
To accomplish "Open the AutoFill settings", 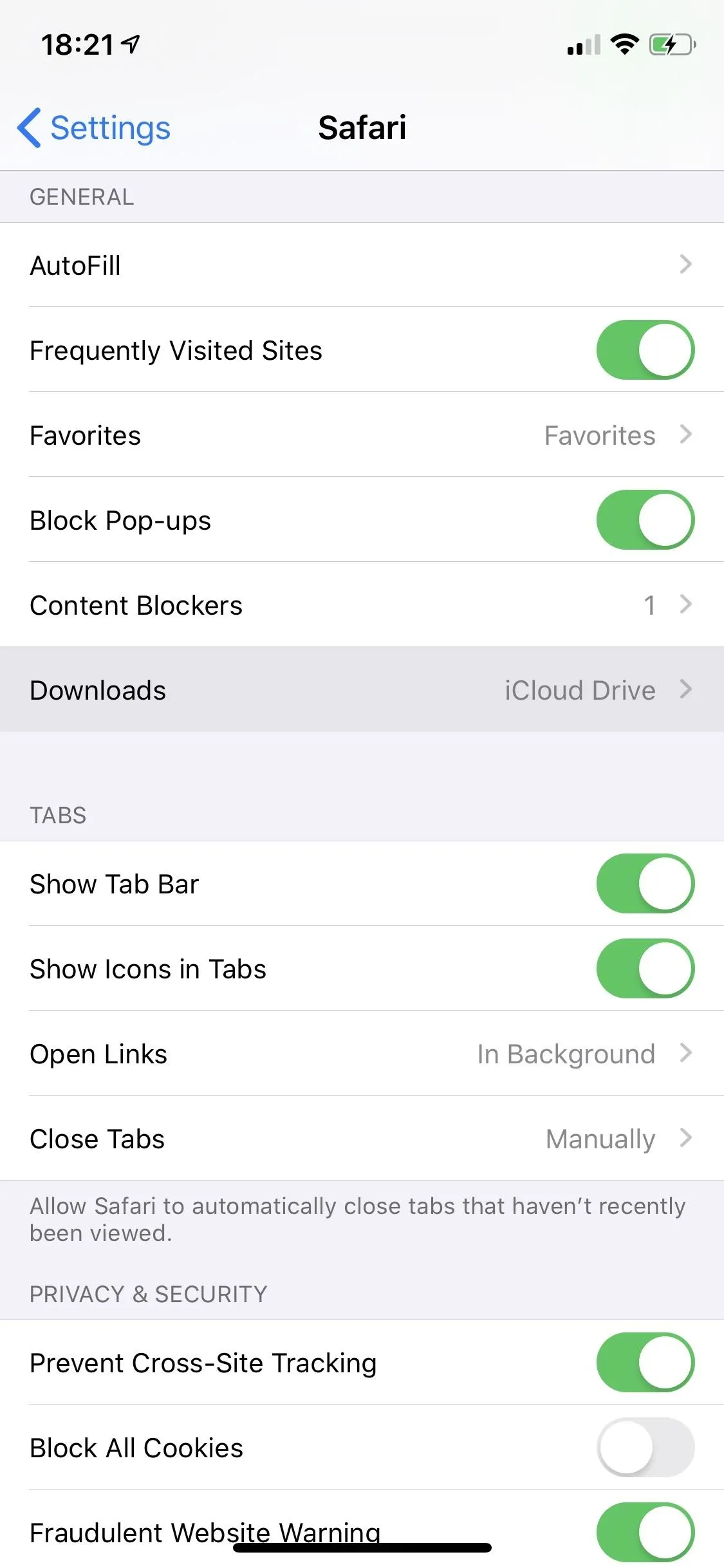I will (362, 265).
